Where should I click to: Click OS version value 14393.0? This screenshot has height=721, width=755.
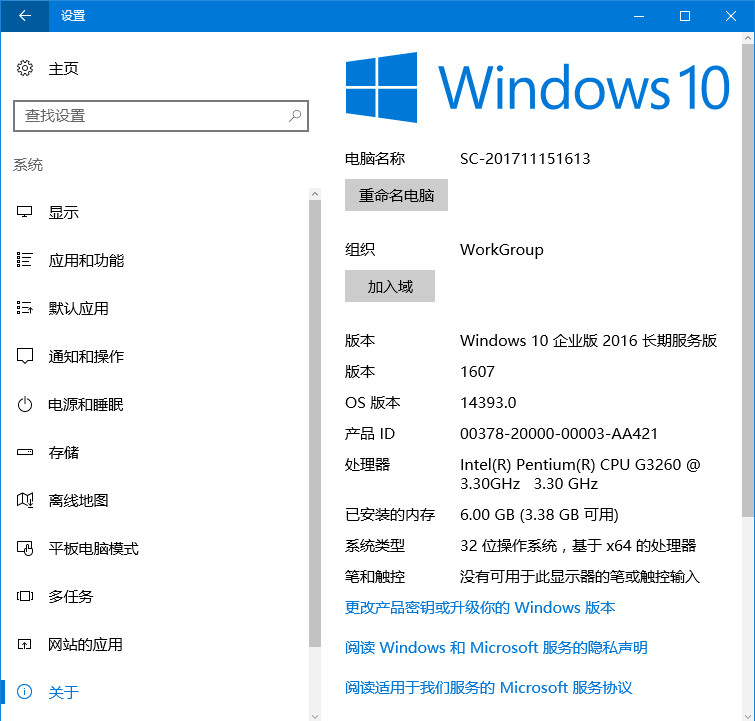(488, 403)
